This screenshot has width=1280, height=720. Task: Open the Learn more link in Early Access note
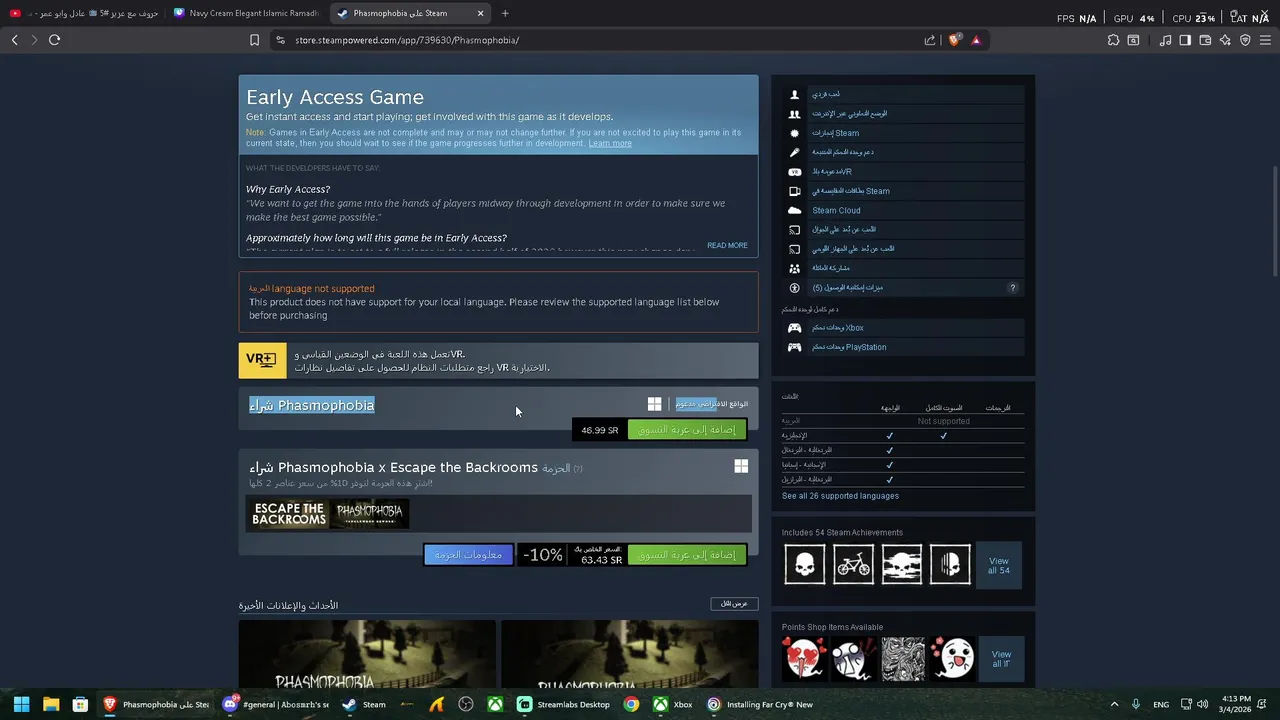point(610,143)
